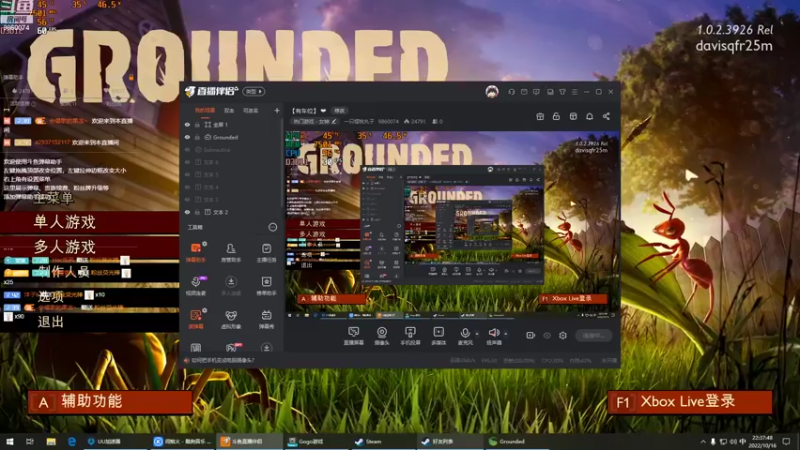This screenshot has width=800, height=450.
Task: Open the 虚拟形象 virtual avatar tool
Action: point(231,319)
